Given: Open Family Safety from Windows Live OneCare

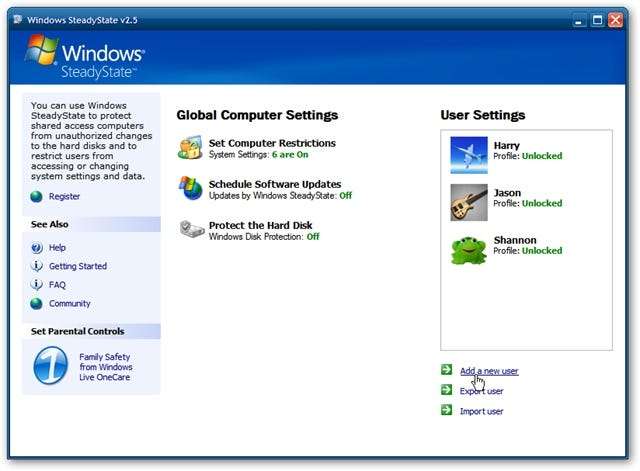Looking at the screenshot, I should tap(106, 367).
